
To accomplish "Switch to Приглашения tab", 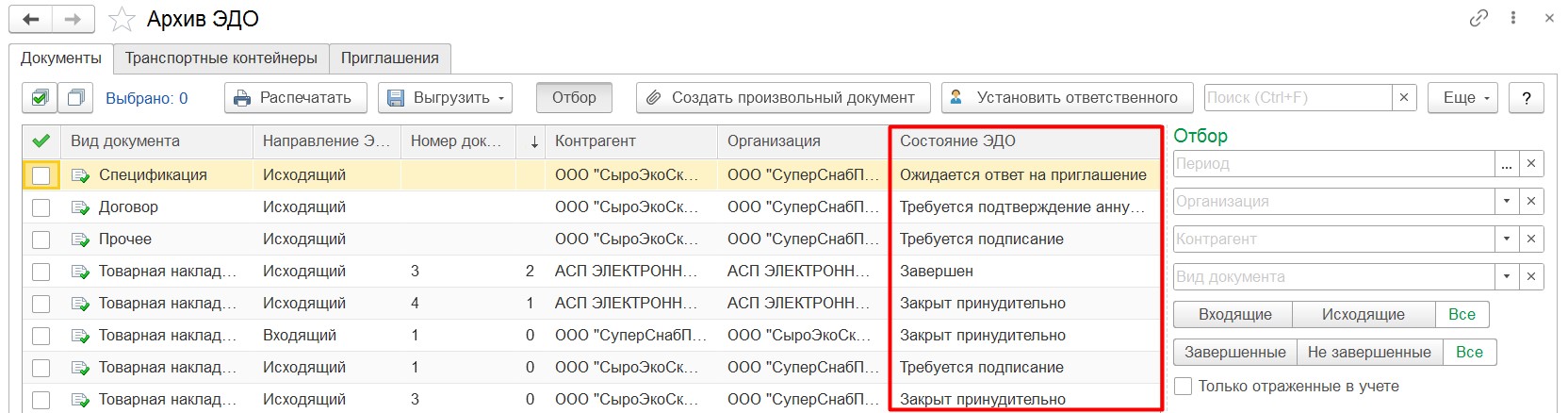I will click(x=389, y=58).
